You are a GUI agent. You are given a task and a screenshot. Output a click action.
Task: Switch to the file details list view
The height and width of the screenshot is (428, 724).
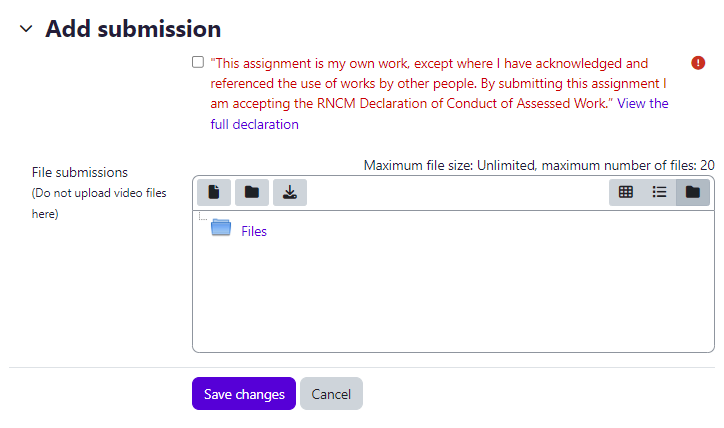(659, 192)
